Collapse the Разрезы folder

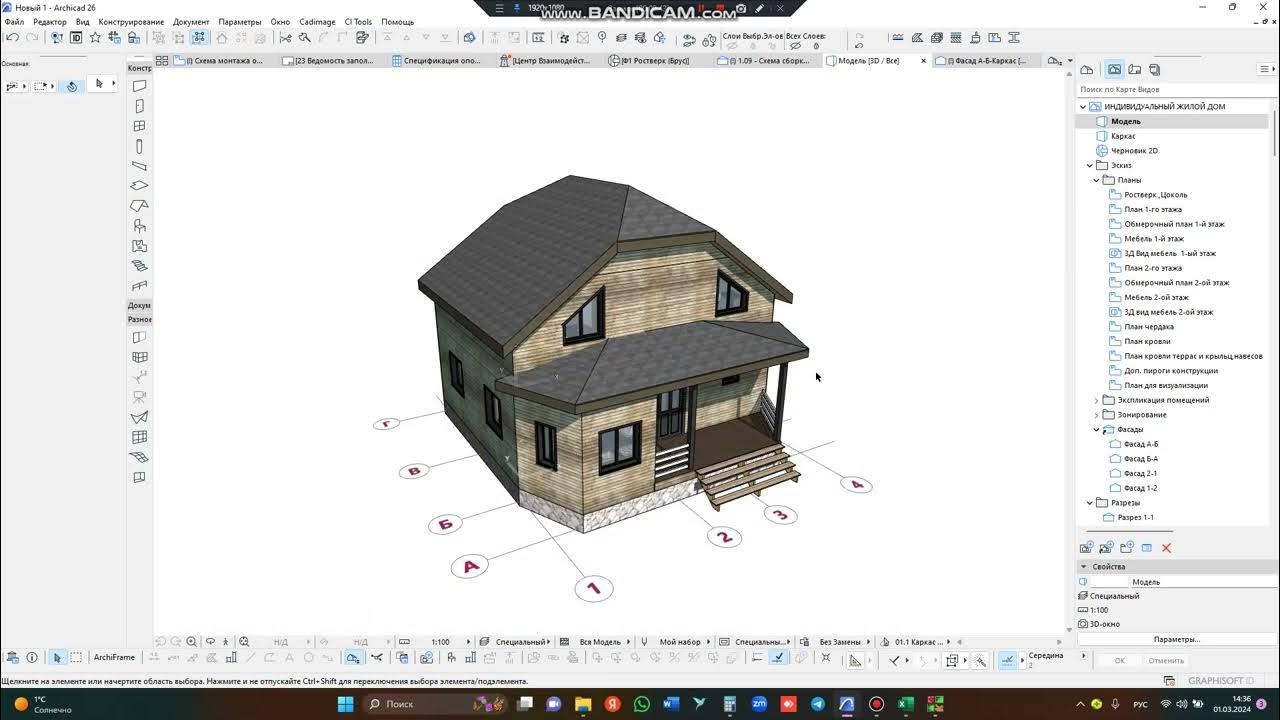pyautogui.click(x=1090, y=503)
